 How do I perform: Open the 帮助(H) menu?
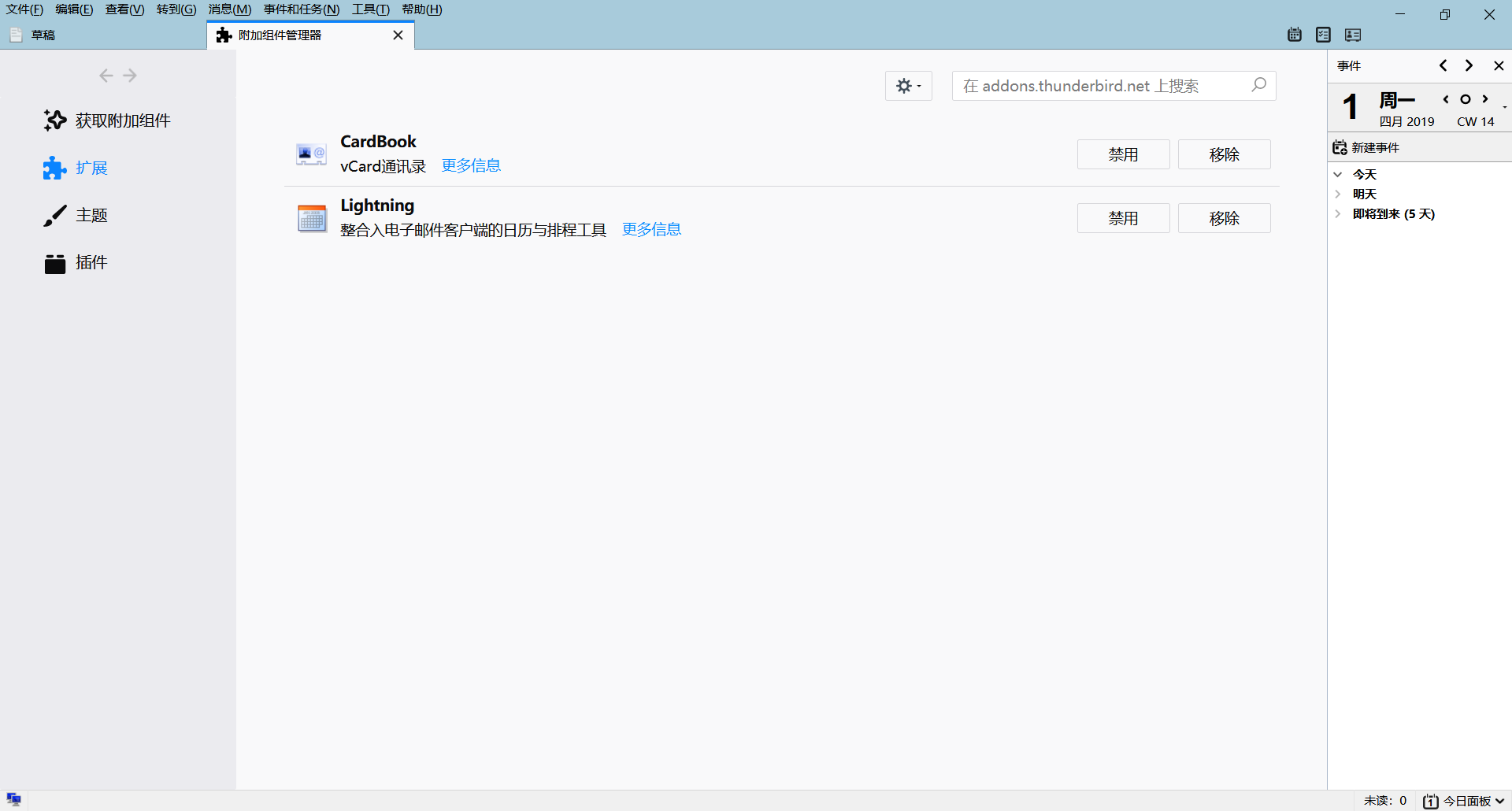click(x=421, y=9)
